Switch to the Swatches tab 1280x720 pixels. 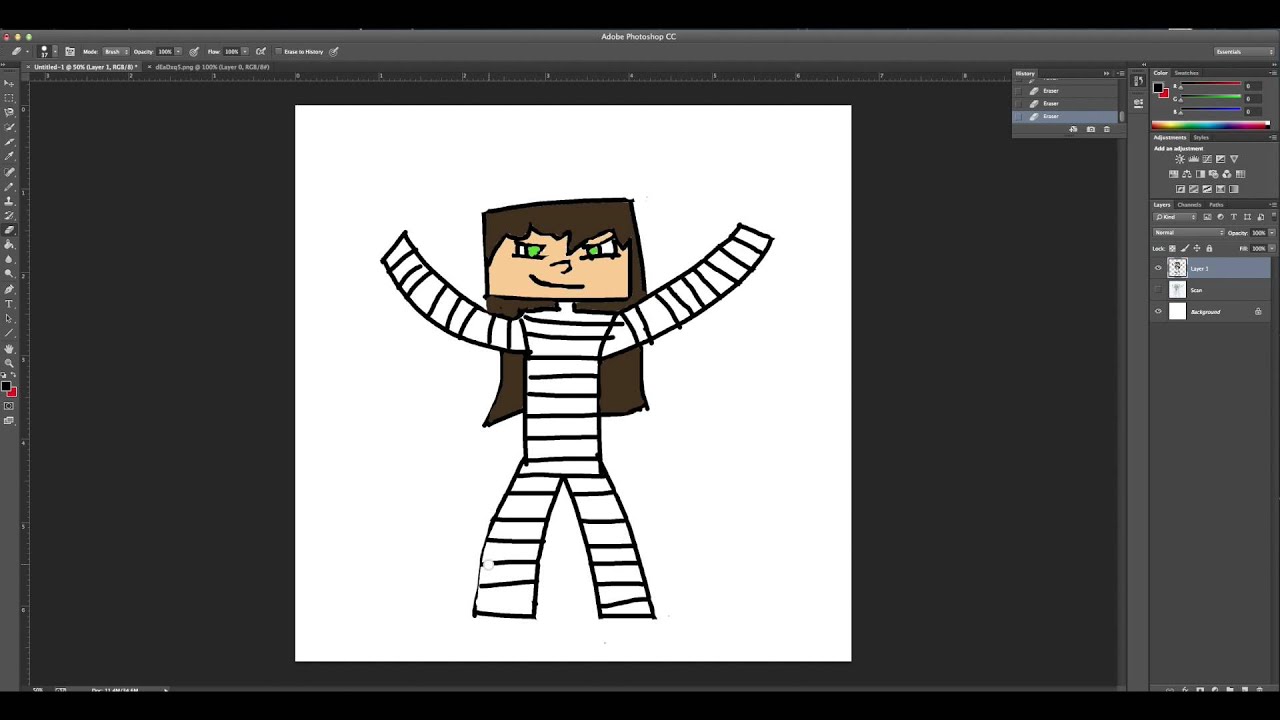point(1187,73)
